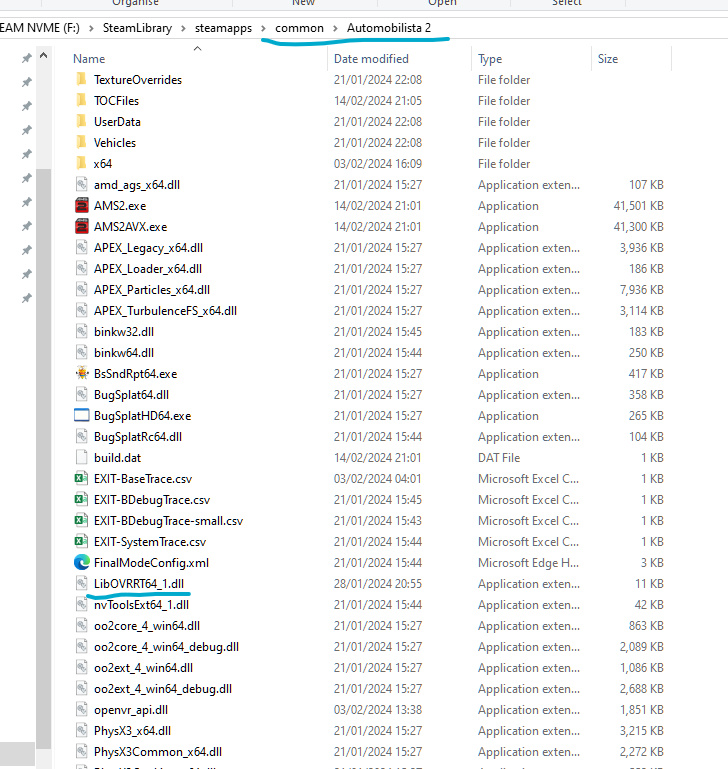Select the oo2core_4_win64_debug.dll file name

(x=166, y=646)
